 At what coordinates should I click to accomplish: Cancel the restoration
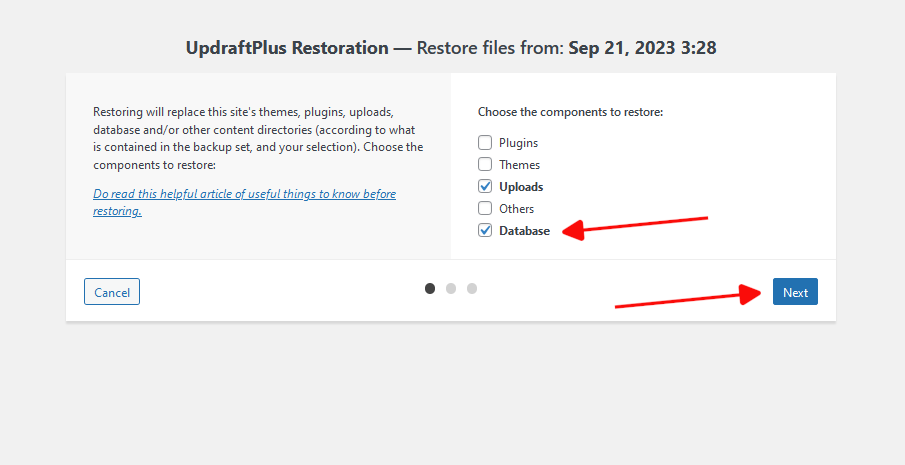pos(112,292)
